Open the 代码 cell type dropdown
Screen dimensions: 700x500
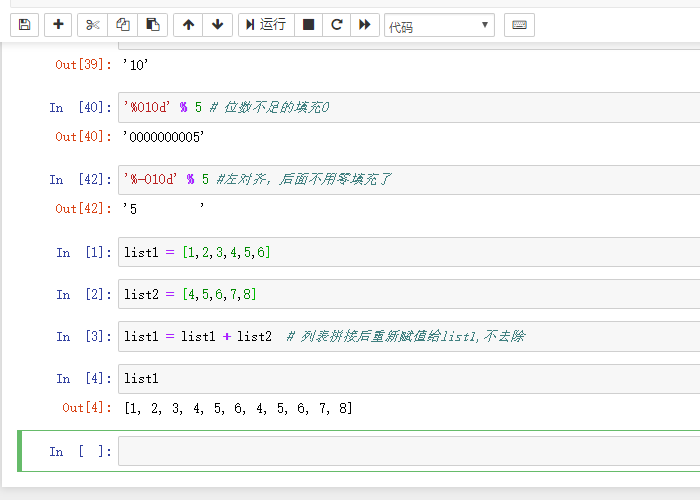tap(439, 25)
